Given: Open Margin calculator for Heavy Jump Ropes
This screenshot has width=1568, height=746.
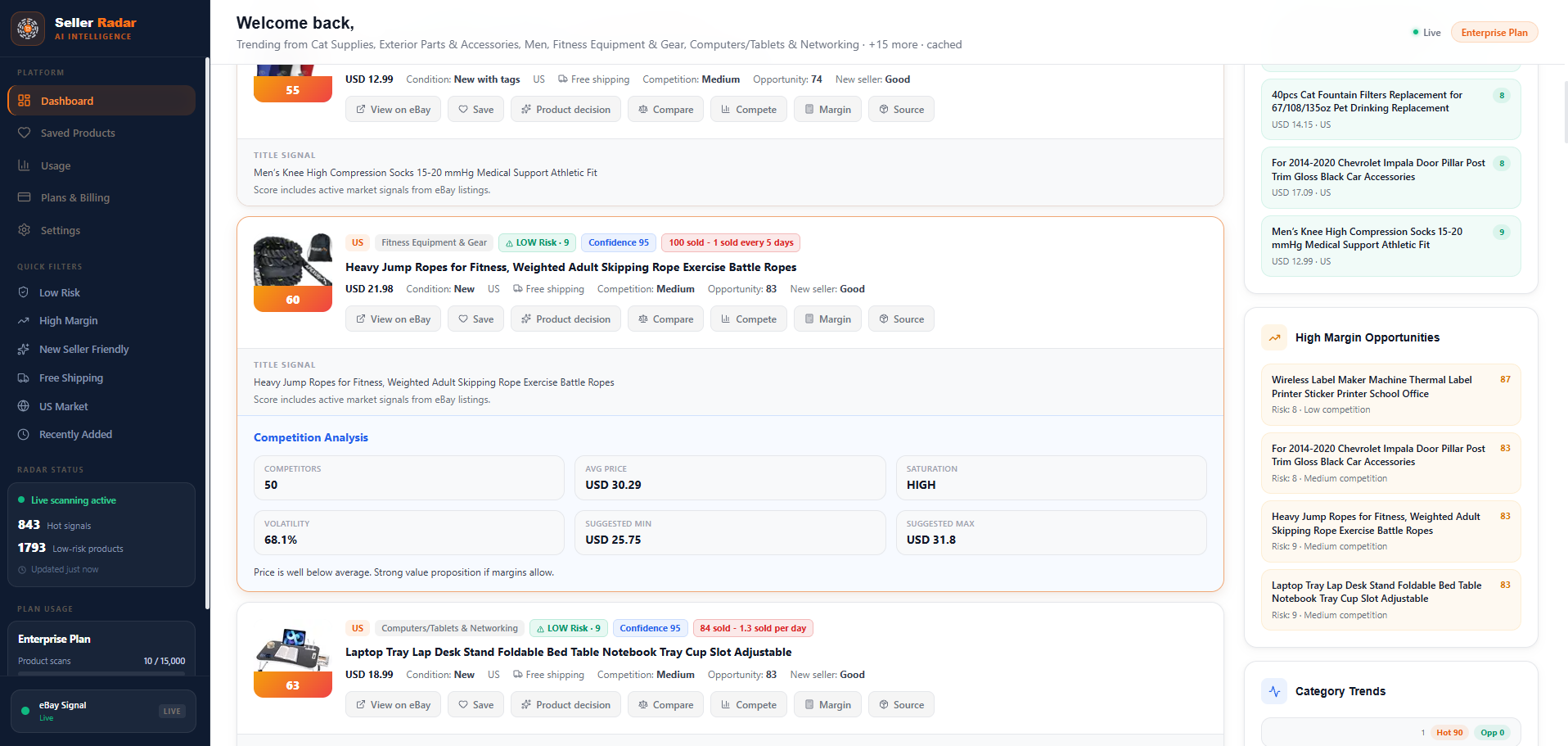Looking at the screenshot, I should coord(827,319).
